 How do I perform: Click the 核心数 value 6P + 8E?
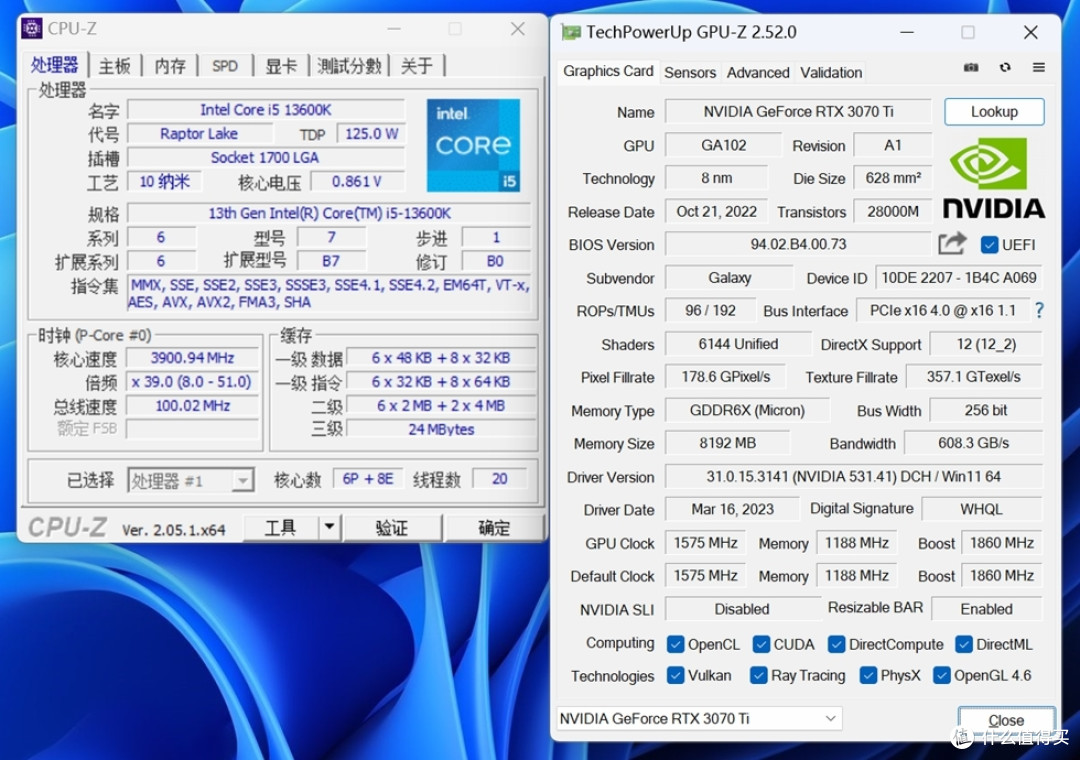368,479
